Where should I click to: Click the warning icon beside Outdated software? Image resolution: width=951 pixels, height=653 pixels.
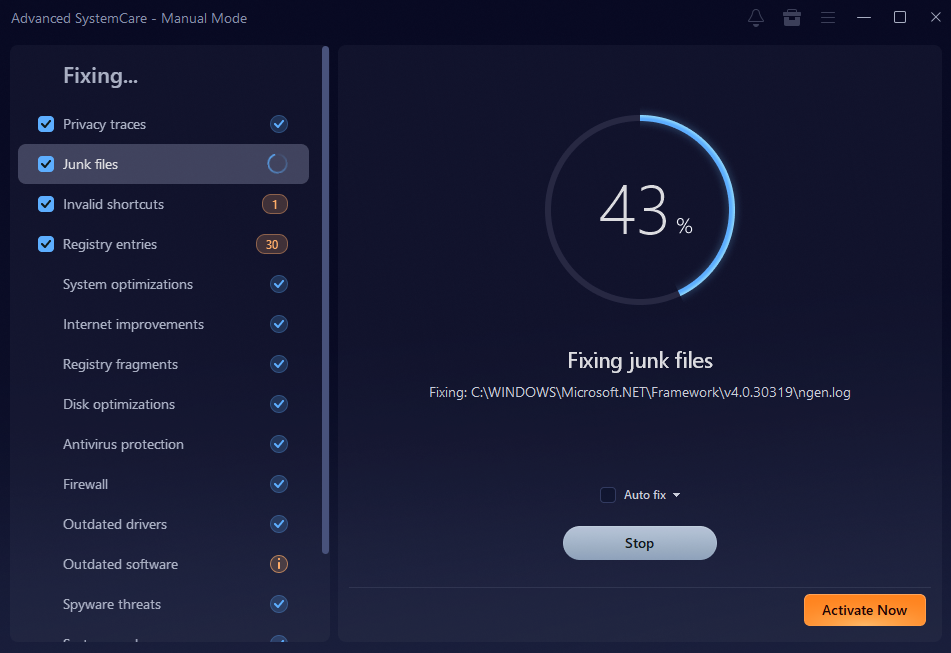(x=279, y=564)
